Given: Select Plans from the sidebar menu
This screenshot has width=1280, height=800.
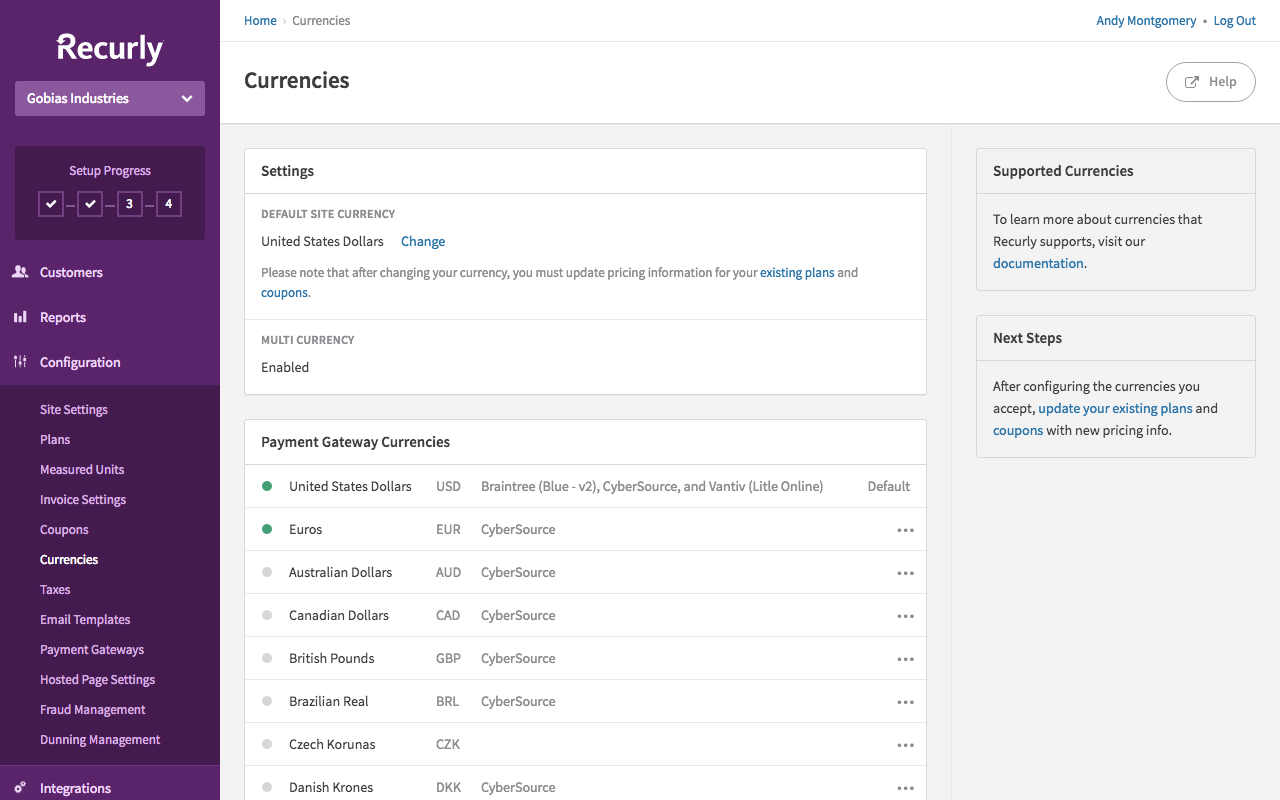Looking at the screenshot, I should click(54, 439).
